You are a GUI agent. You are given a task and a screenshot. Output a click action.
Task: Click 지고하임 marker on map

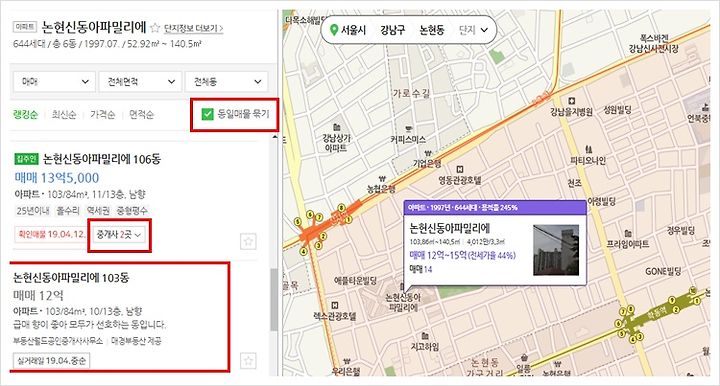[x=425, y=342]
